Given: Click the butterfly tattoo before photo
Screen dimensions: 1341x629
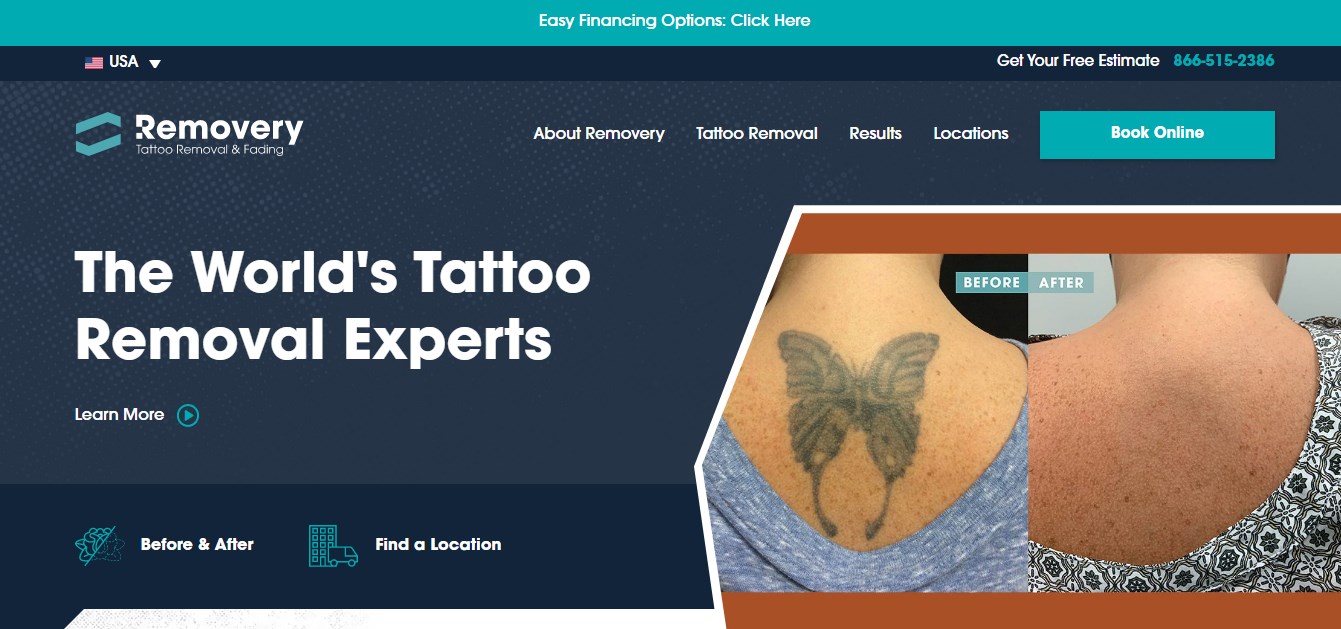Looking at the screenshot, I should coord(866,422).
